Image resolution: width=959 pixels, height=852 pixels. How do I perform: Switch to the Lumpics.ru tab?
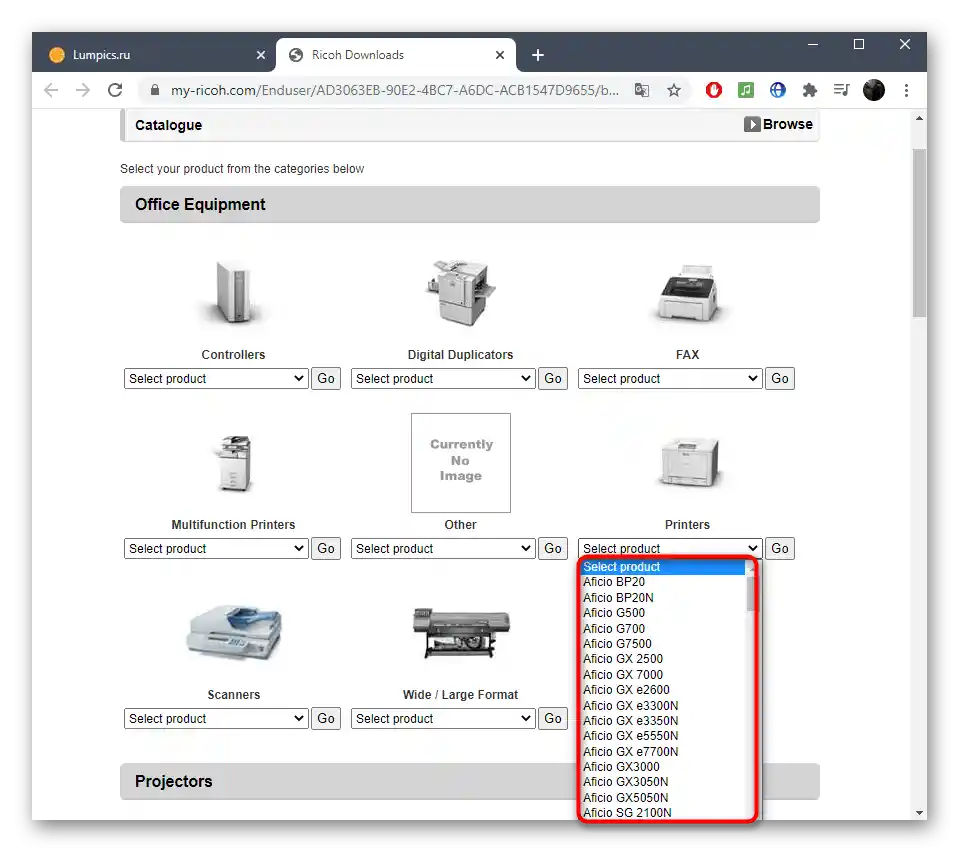(x=156, y=55)
